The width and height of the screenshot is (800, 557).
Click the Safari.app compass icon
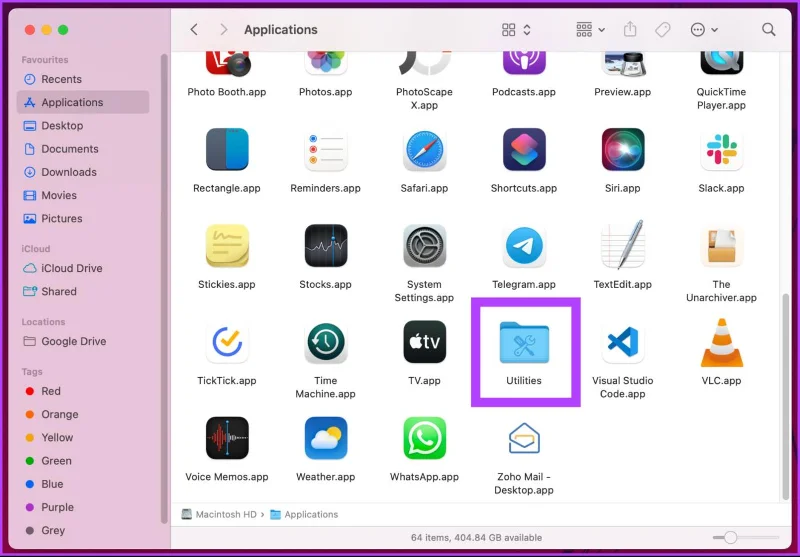point(424,149)
